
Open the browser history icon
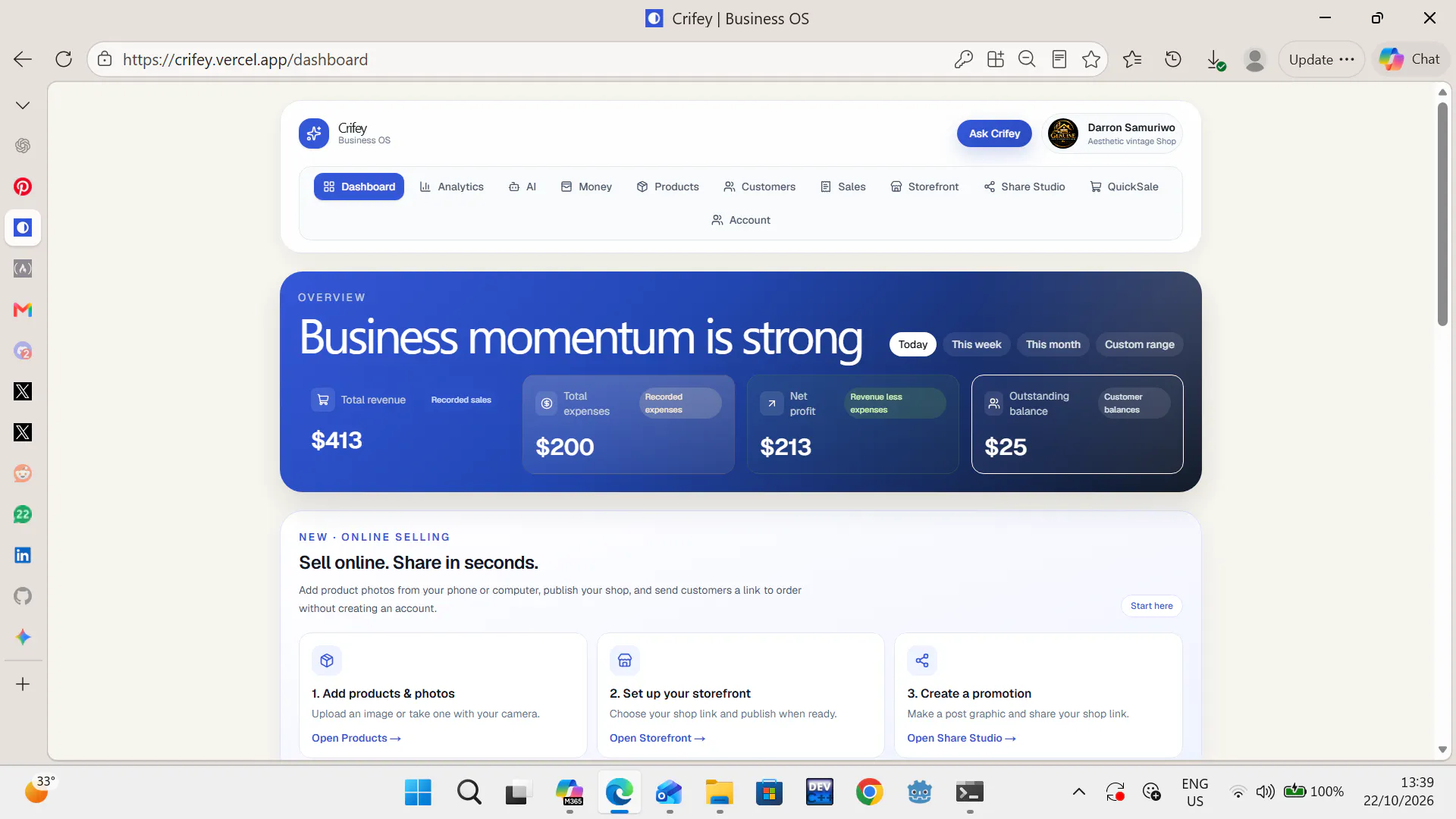tap(1173, 59)
